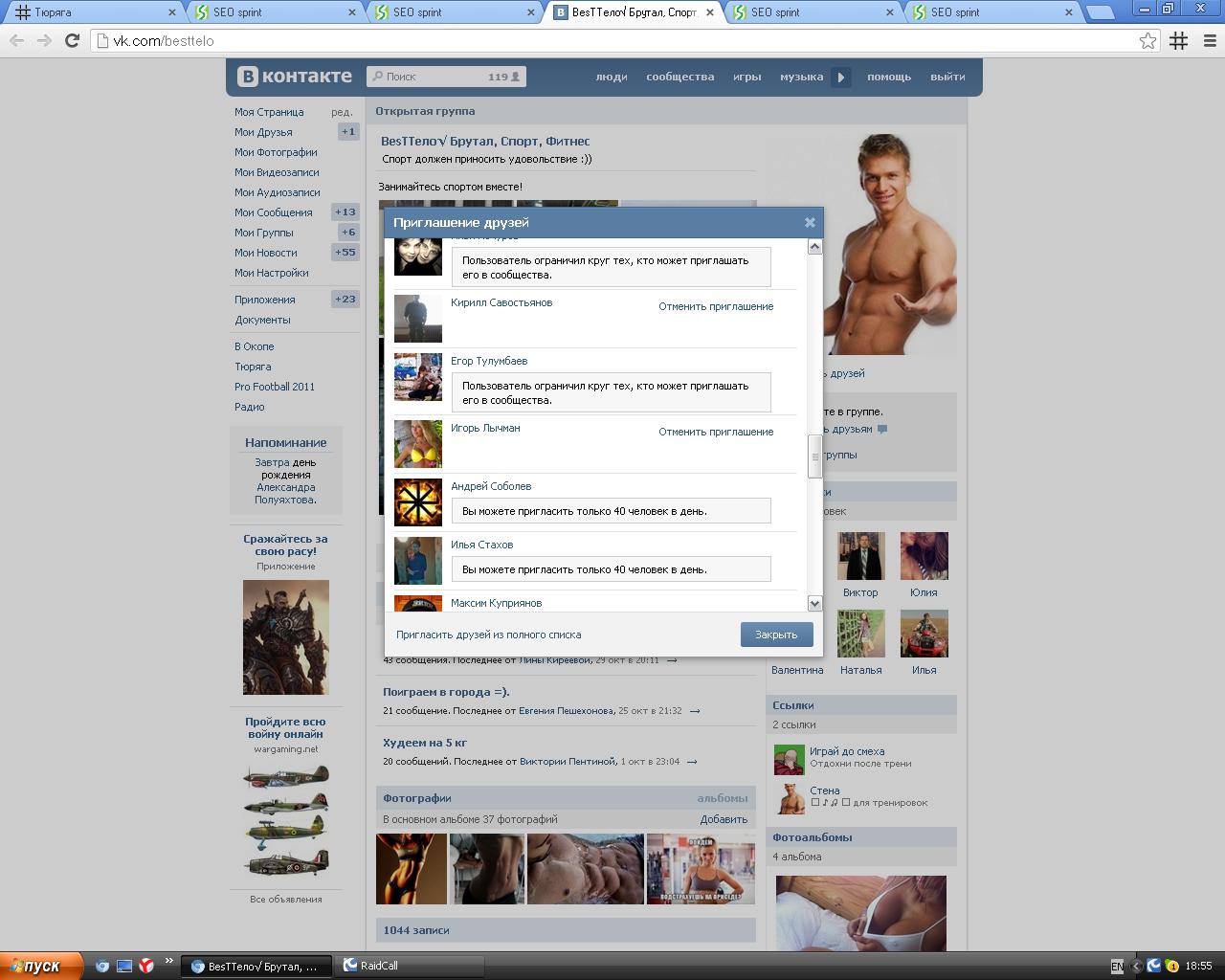Go back to the previous page
This screenshot has width=1225, height=980.
coord(16,40)
